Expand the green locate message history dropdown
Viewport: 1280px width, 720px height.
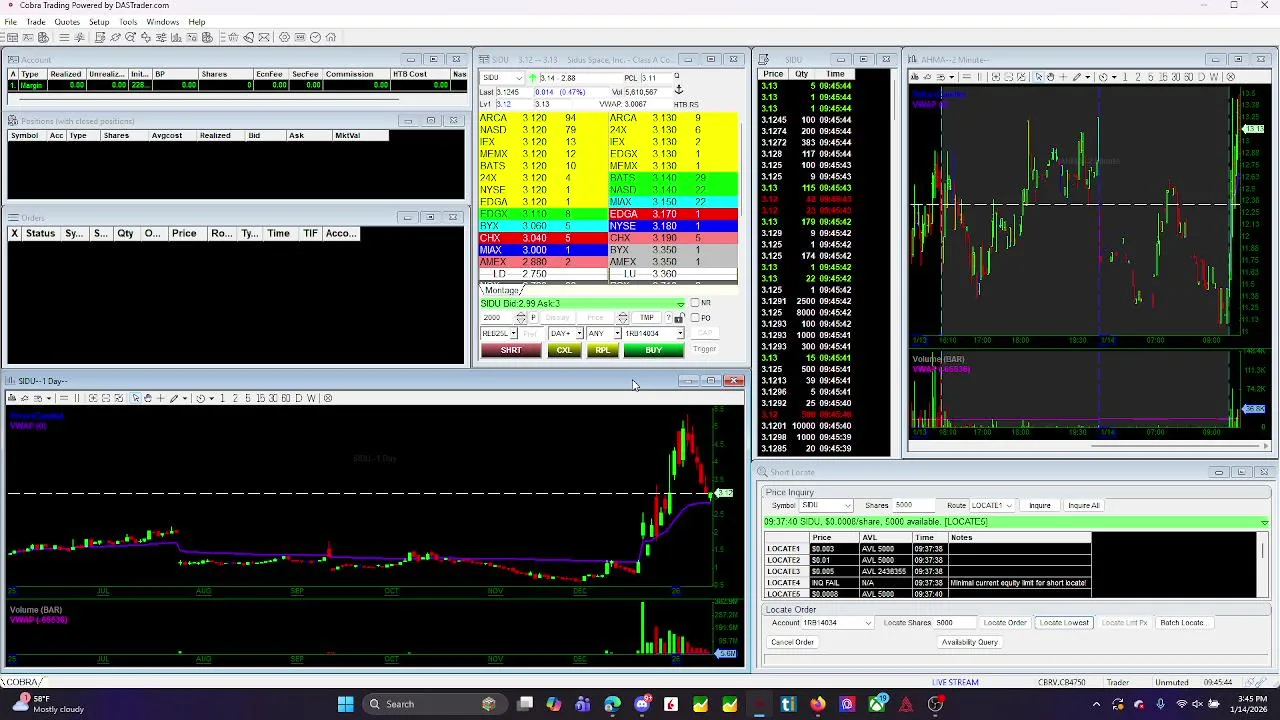coord(1264,522)
